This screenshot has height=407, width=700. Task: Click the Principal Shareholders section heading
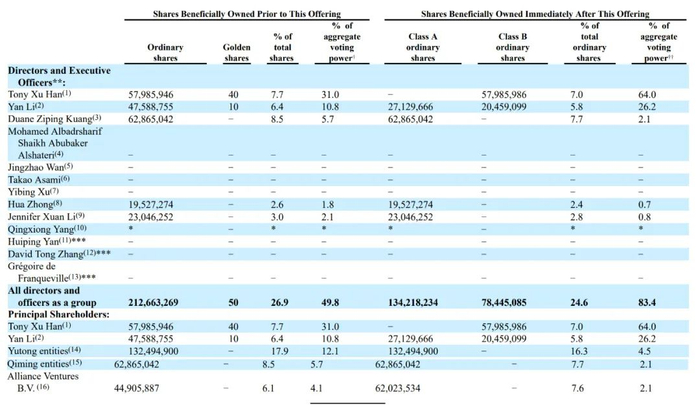[58, 314]
